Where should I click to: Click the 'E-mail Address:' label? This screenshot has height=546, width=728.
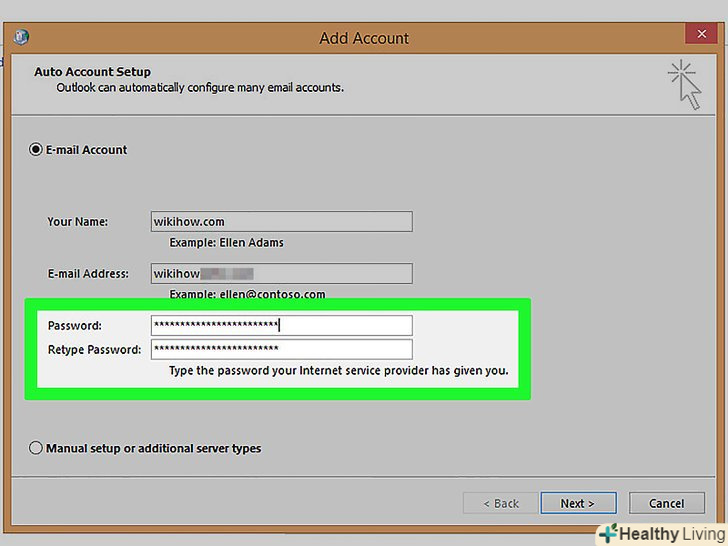88,274
